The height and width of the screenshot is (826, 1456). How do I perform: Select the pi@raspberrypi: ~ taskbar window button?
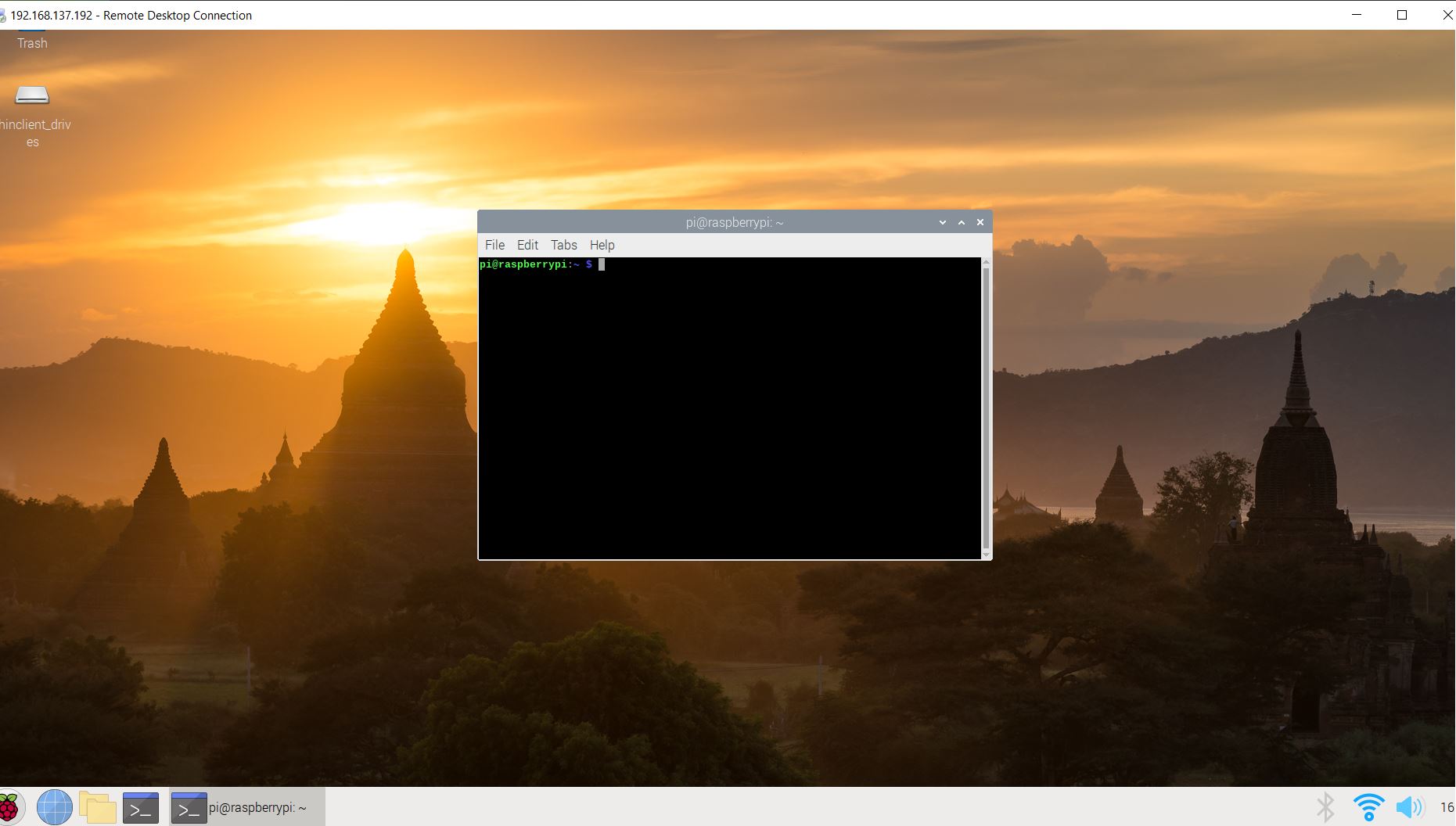coord(246,807)
